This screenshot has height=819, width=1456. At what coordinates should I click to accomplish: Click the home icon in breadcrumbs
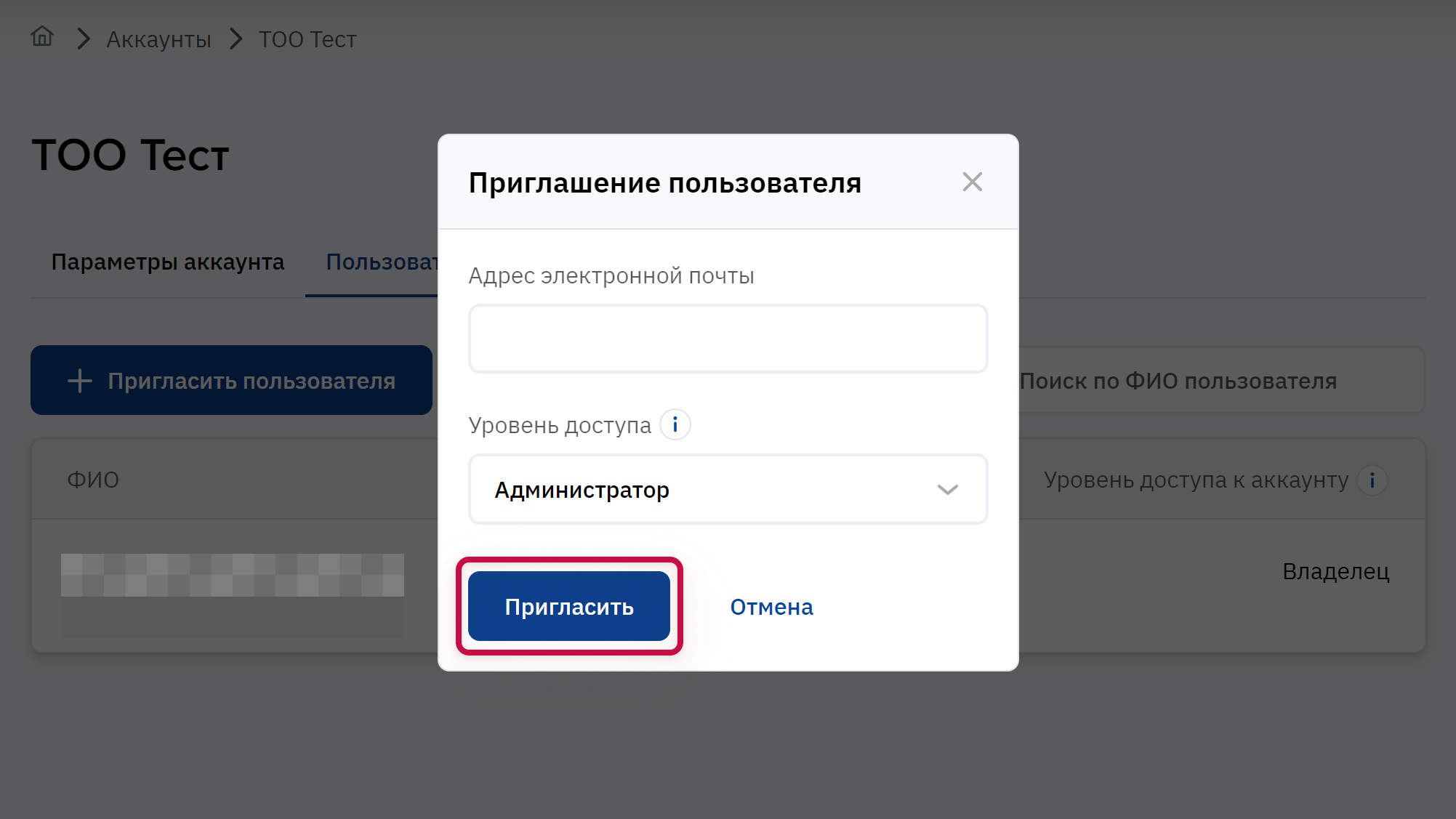[x=42, y=37]
